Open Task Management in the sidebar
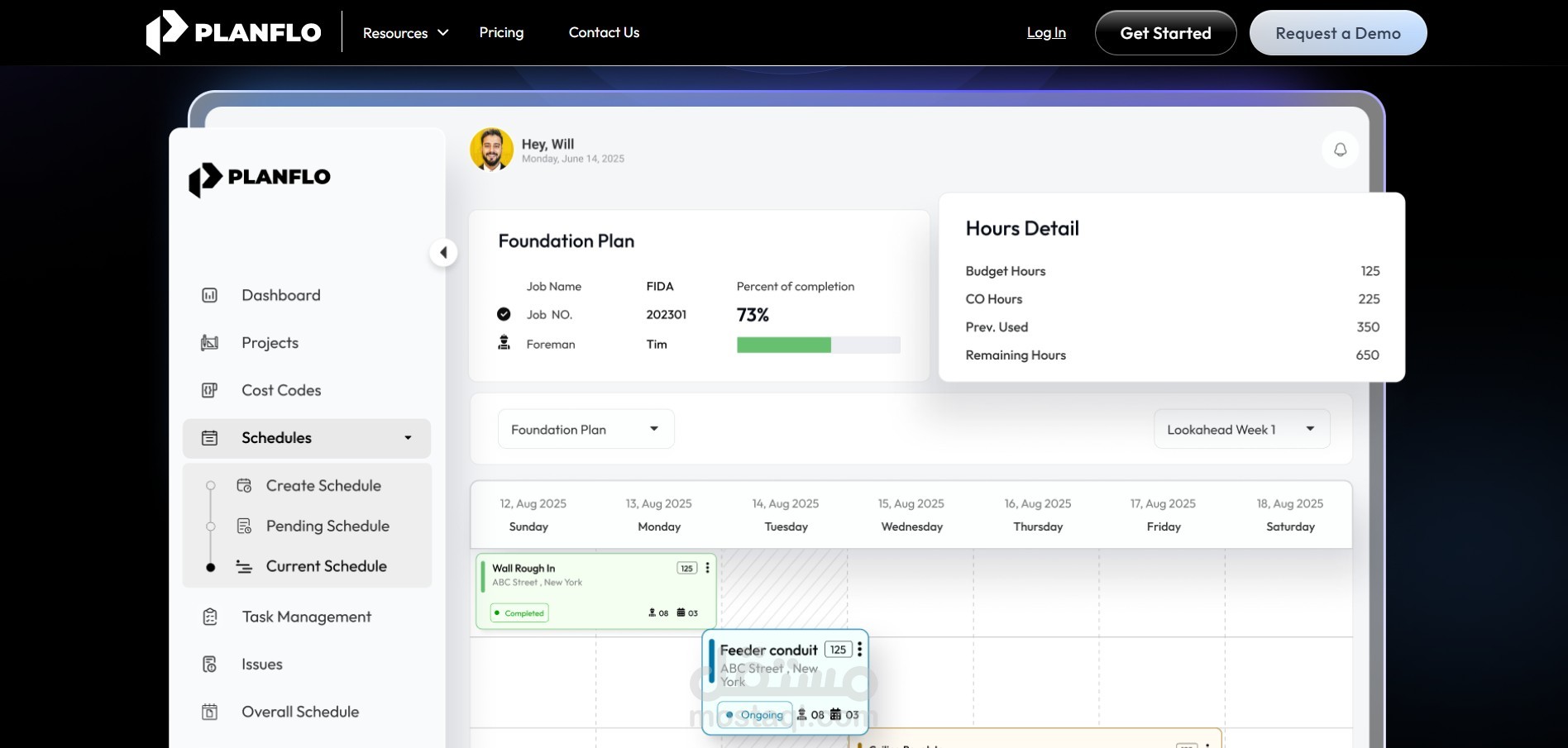 (x=307, y=617)
